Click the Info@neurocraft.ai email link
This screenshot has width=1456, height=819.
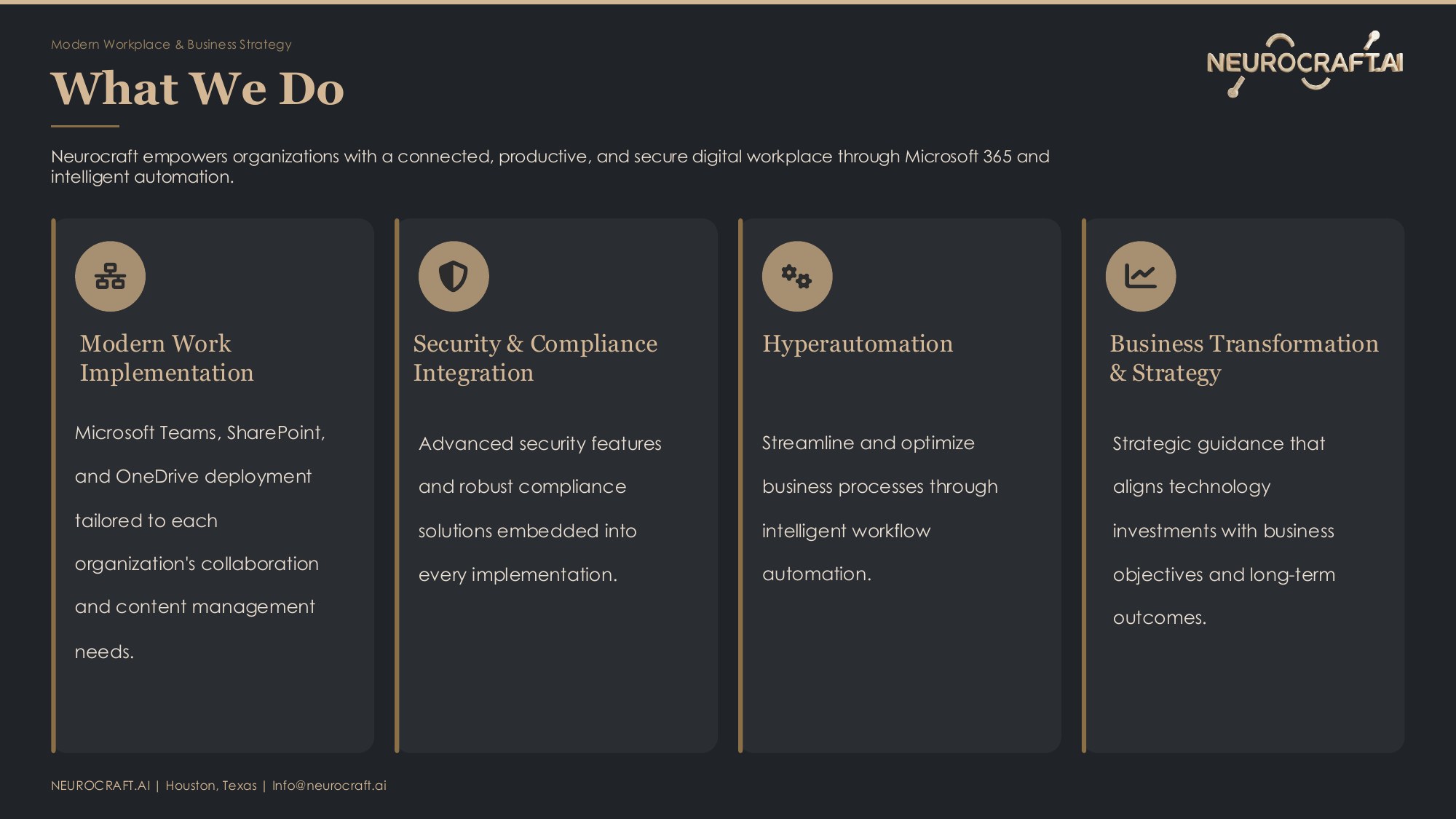point(329,786)
